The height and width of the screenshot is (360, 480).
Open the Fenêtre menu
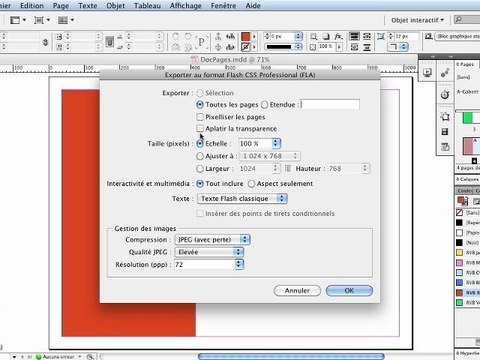coord(223,6)
